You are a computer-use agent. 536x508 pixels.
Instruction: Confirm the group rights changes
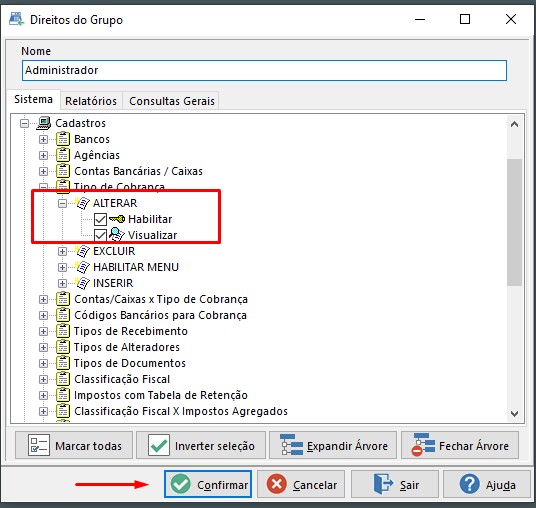click(x=208, y=484)
